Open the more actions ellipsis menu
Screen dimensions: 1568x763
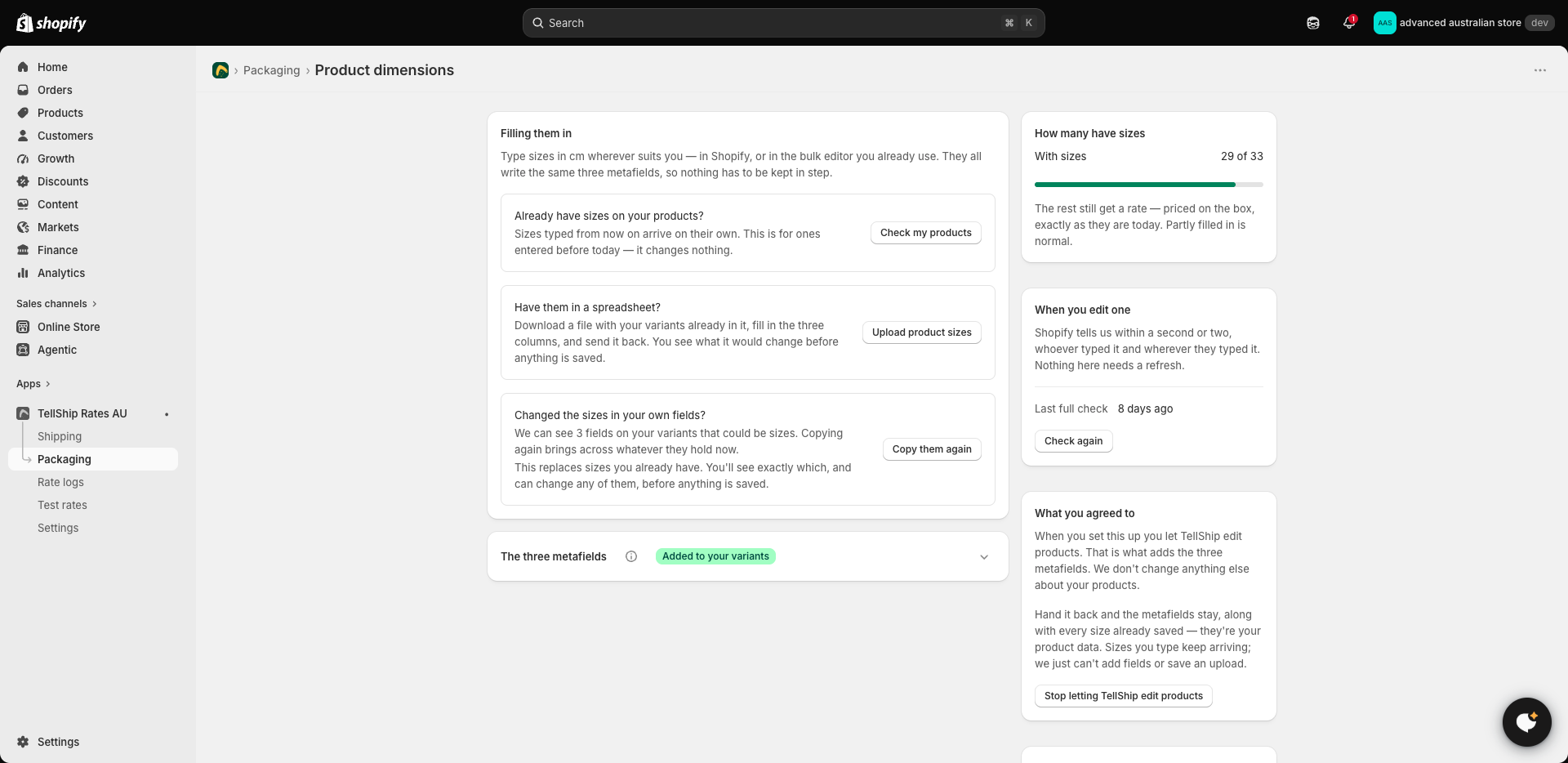tap(1540, 70)
